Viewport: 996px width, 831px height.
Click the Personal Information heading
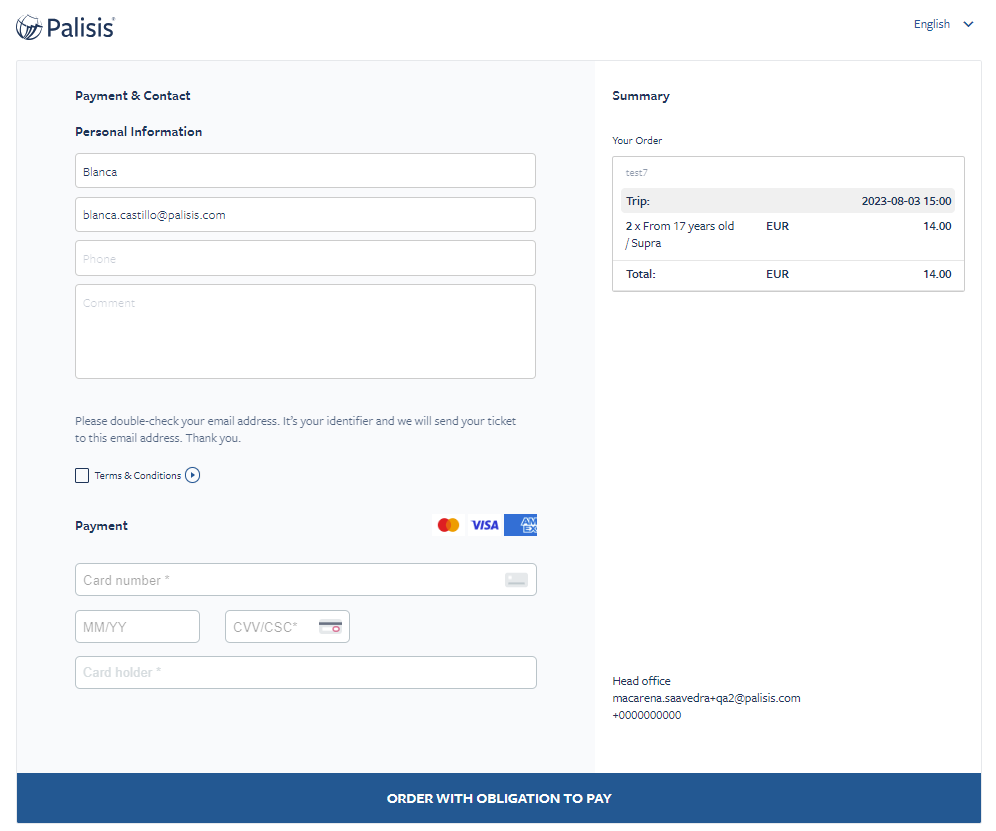138,132
